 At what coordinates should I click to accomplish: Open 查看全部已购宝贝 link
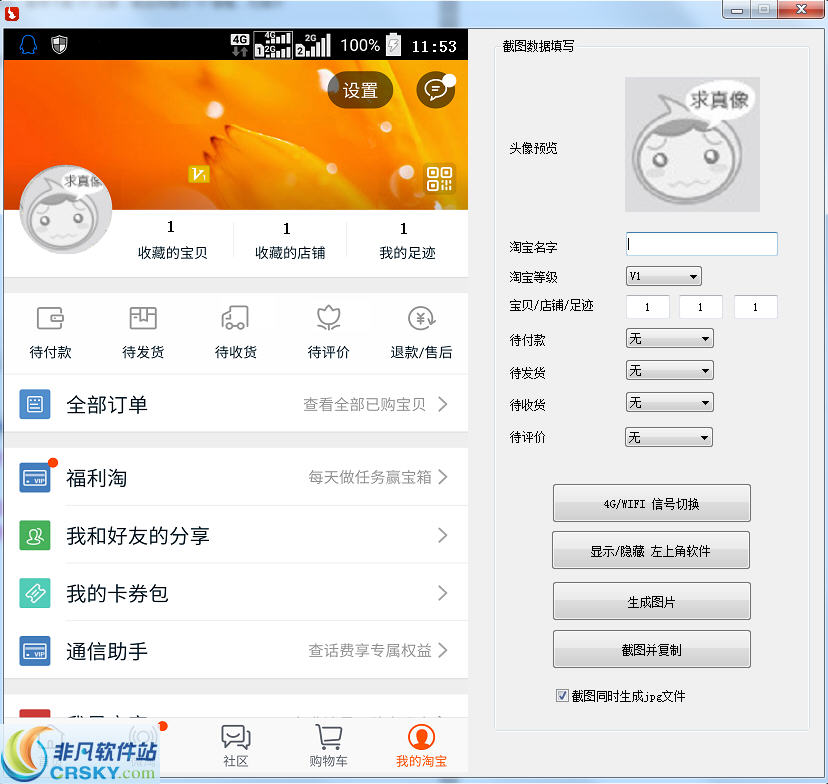(x=364, y=404)
